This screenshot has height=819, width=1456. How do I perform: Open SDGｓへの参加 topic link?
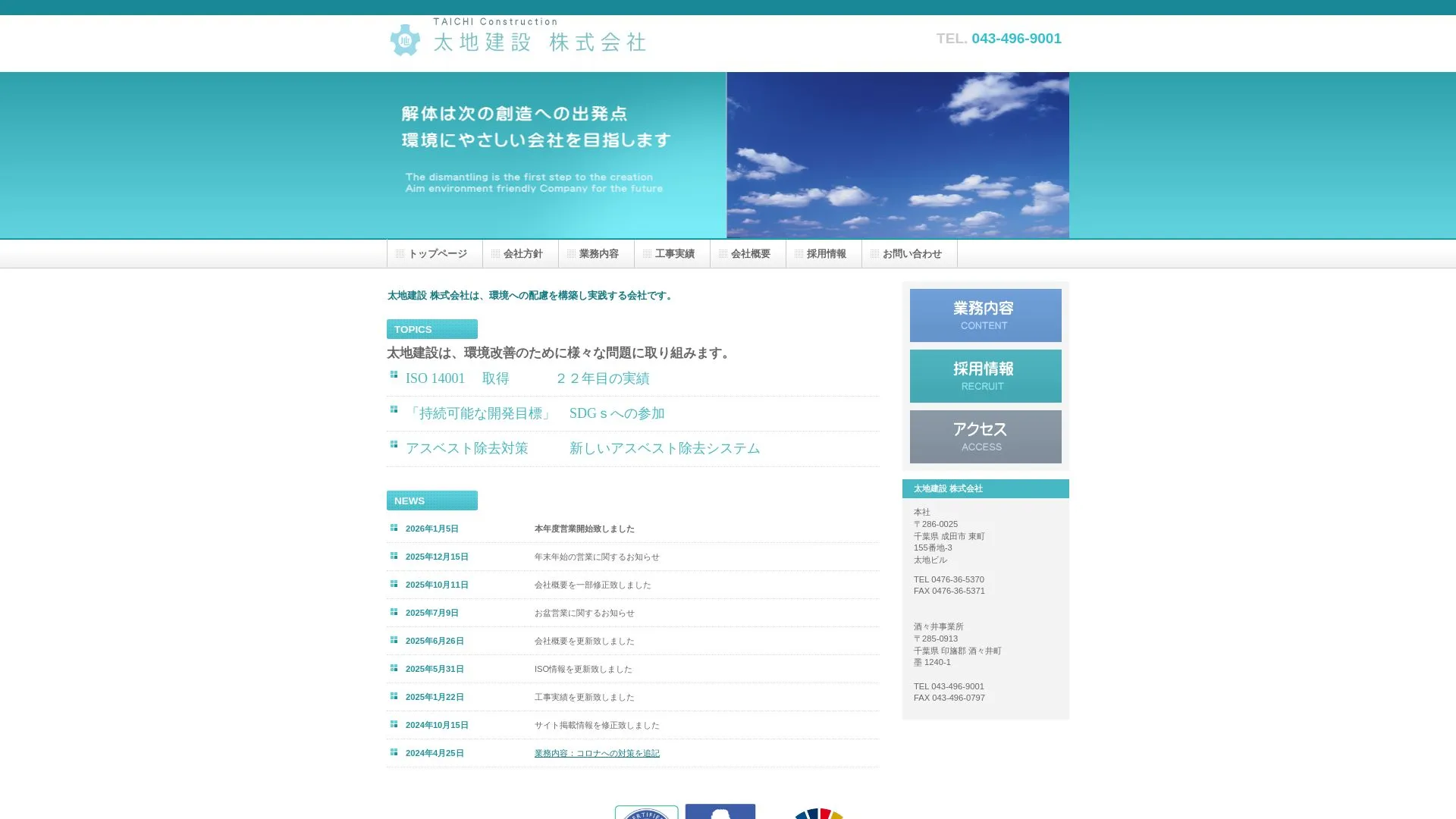[x=617, y=413]
